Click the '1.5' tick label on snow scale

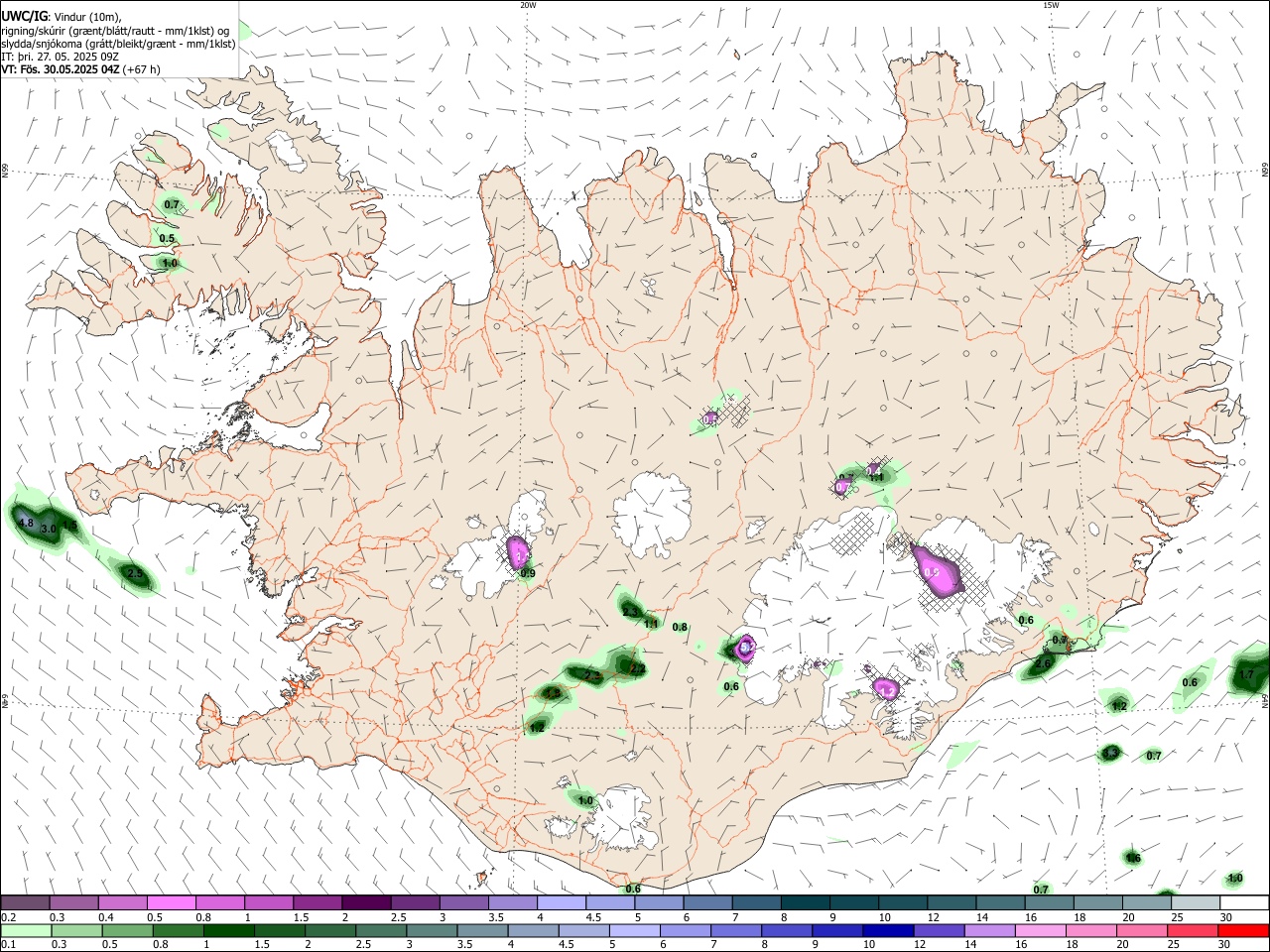tap(299, 917)
